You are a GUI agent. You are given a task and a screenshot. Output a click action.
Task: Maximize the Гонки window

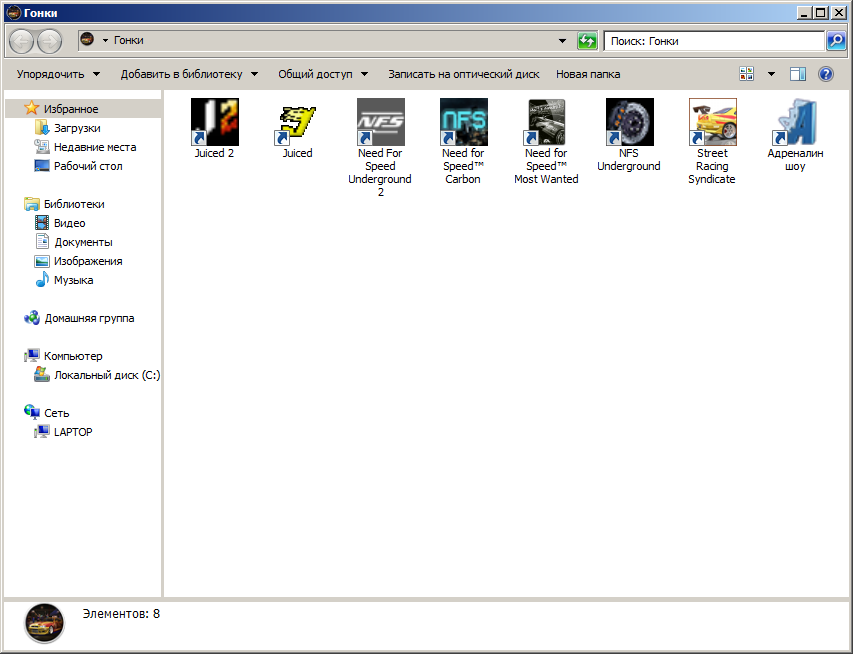(821, 13)
